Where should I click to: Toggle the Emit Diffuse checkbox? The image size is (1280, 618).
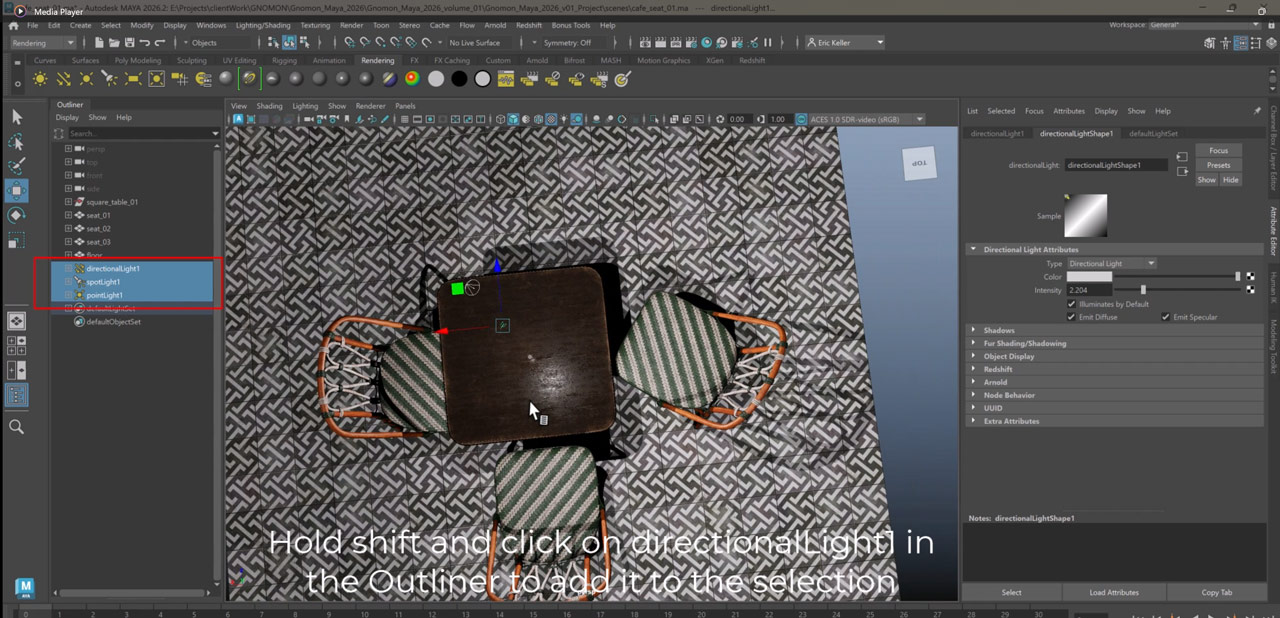tap(1072, 317)
